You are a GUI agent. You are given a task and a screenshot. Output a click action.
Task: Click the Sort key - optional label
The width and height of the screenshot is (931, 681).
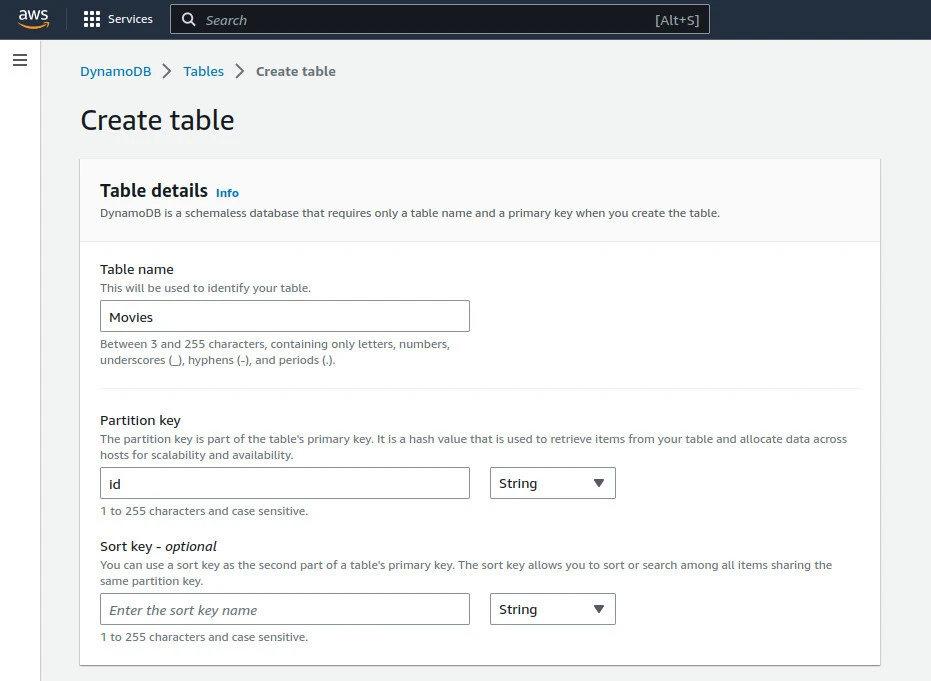pos(158,546)
